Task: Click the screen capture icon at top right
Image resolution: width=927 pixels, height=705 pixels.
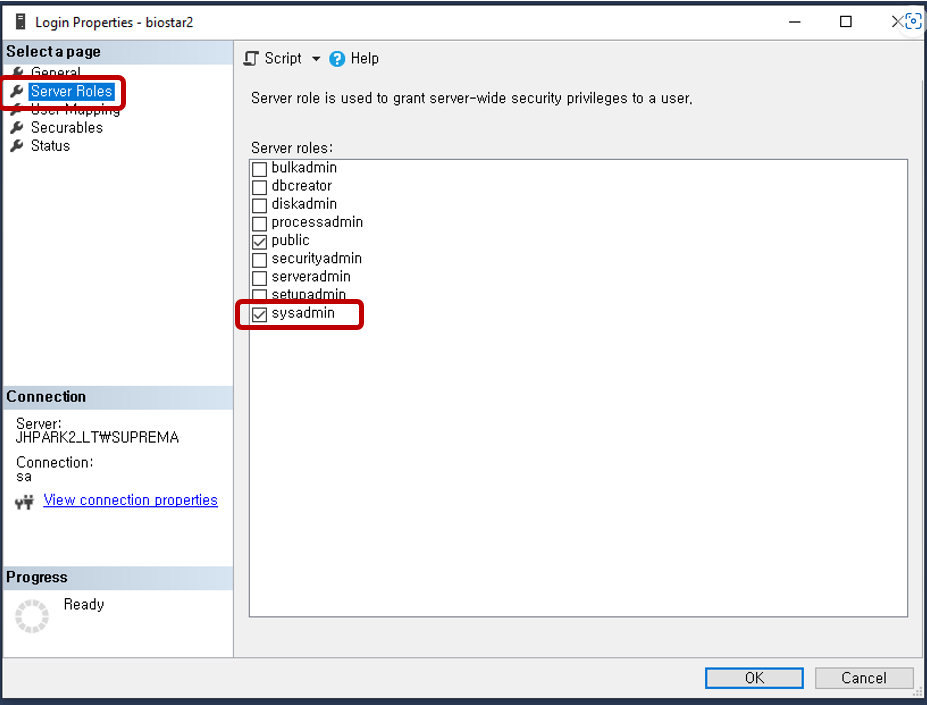Action: (x=911, y=21)
